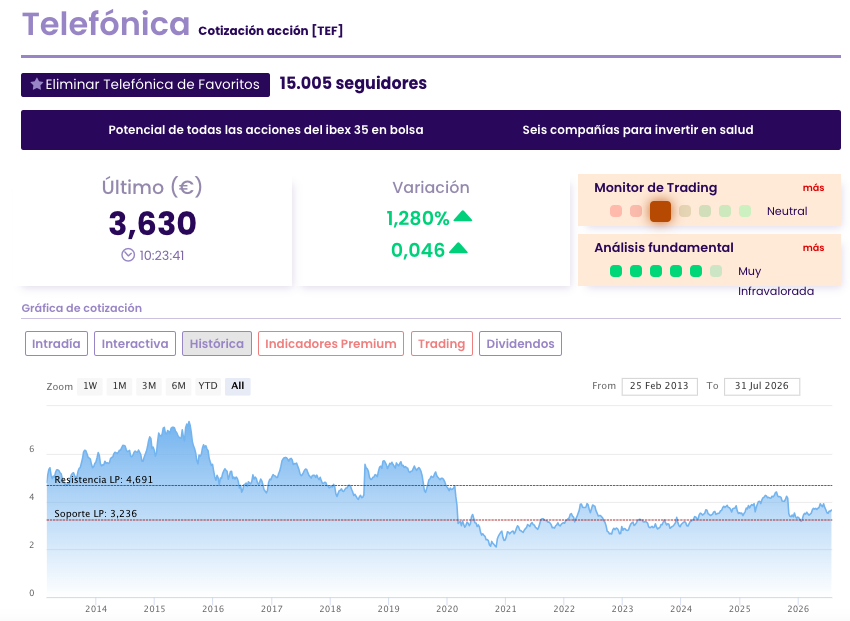Set chart zoom to YTD
Viewport: 850px width, 621px height.
(x=208, y=386)
